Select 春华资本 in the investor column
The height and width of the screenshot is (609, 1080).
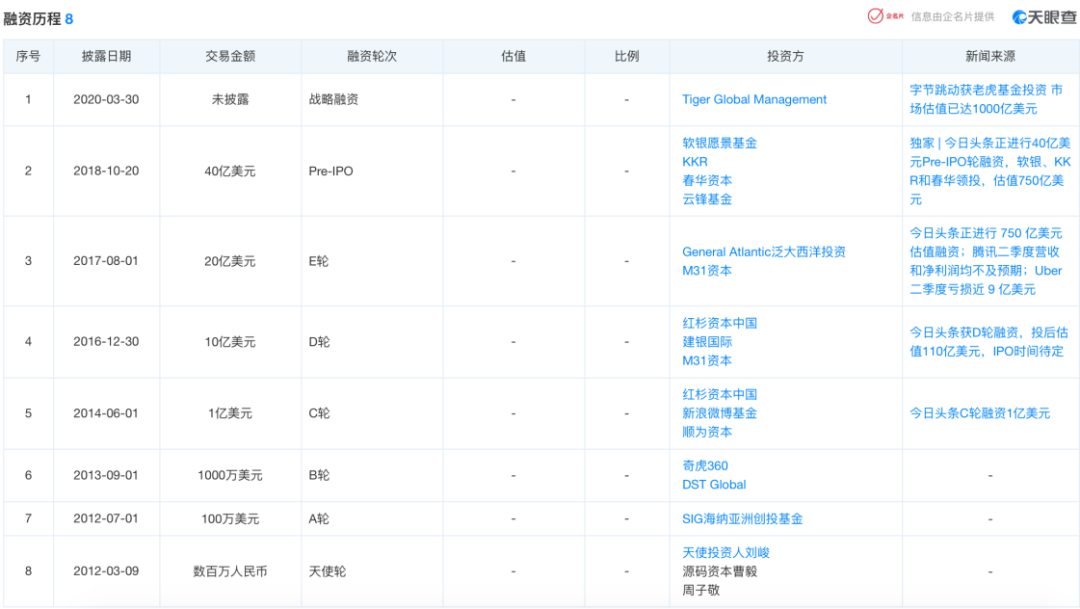pyautogui.click(x=706, y=180)
